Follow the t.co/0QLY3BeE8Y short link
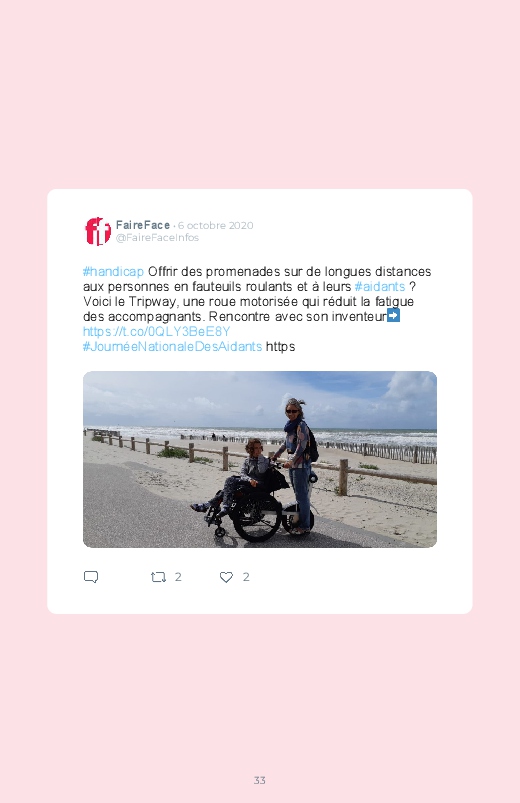Image resolution: width=520 pixels, height=803 pixels. tap(156, 331)
